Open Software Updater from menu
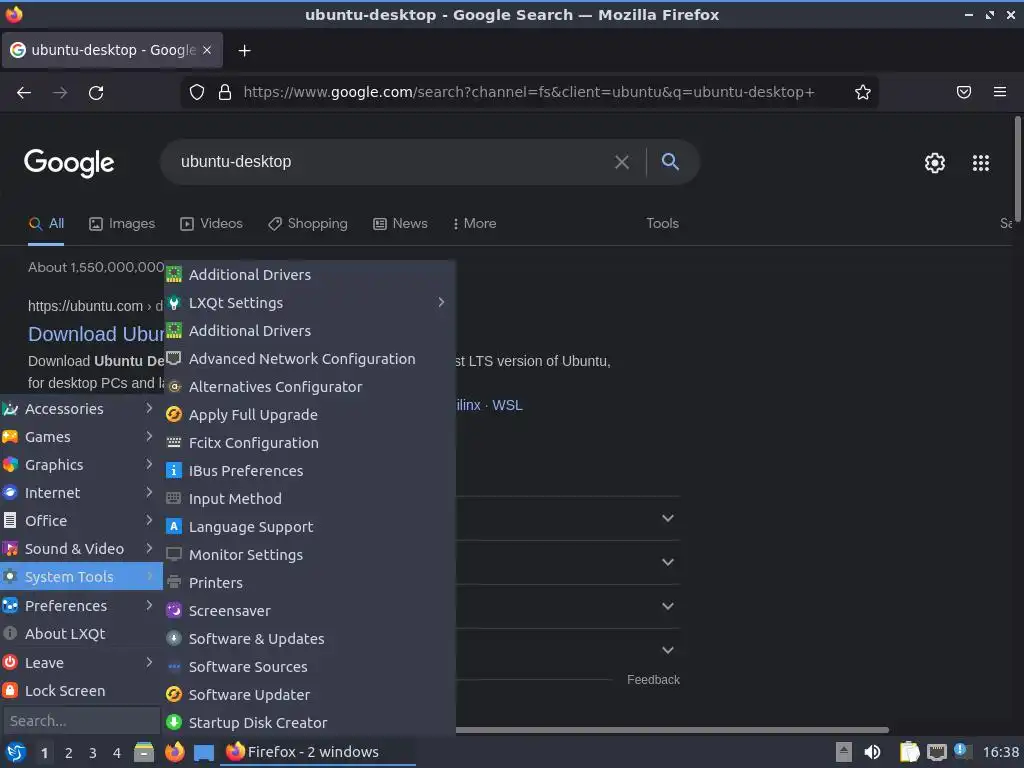 pos(310,695)
